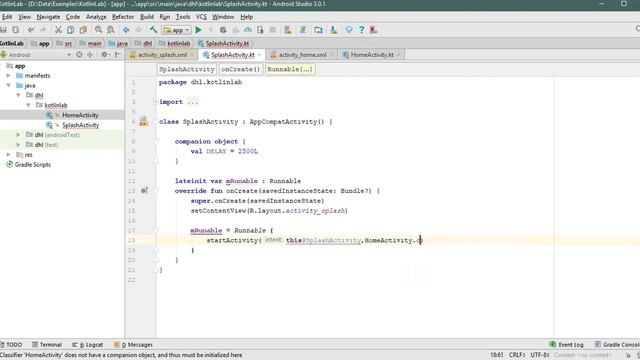Click the Help question mark icon

[361, 30]
